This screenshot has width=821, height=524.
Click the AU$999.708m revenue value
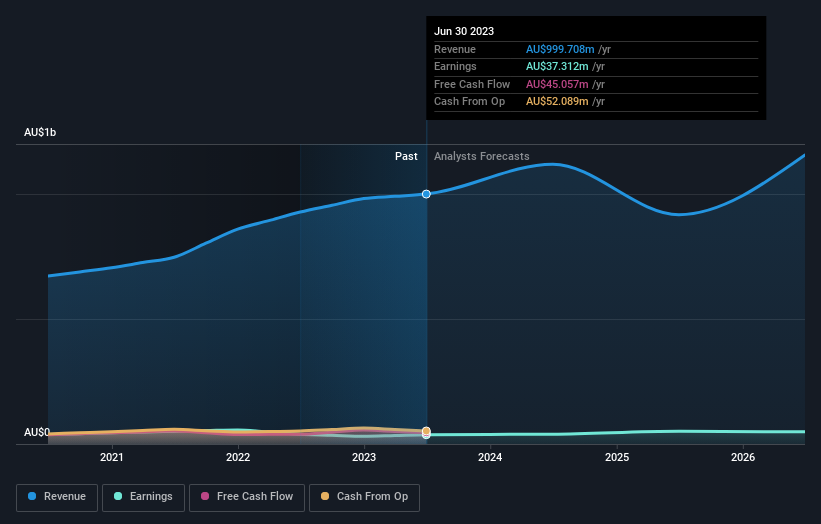click(x=560, y=49)
